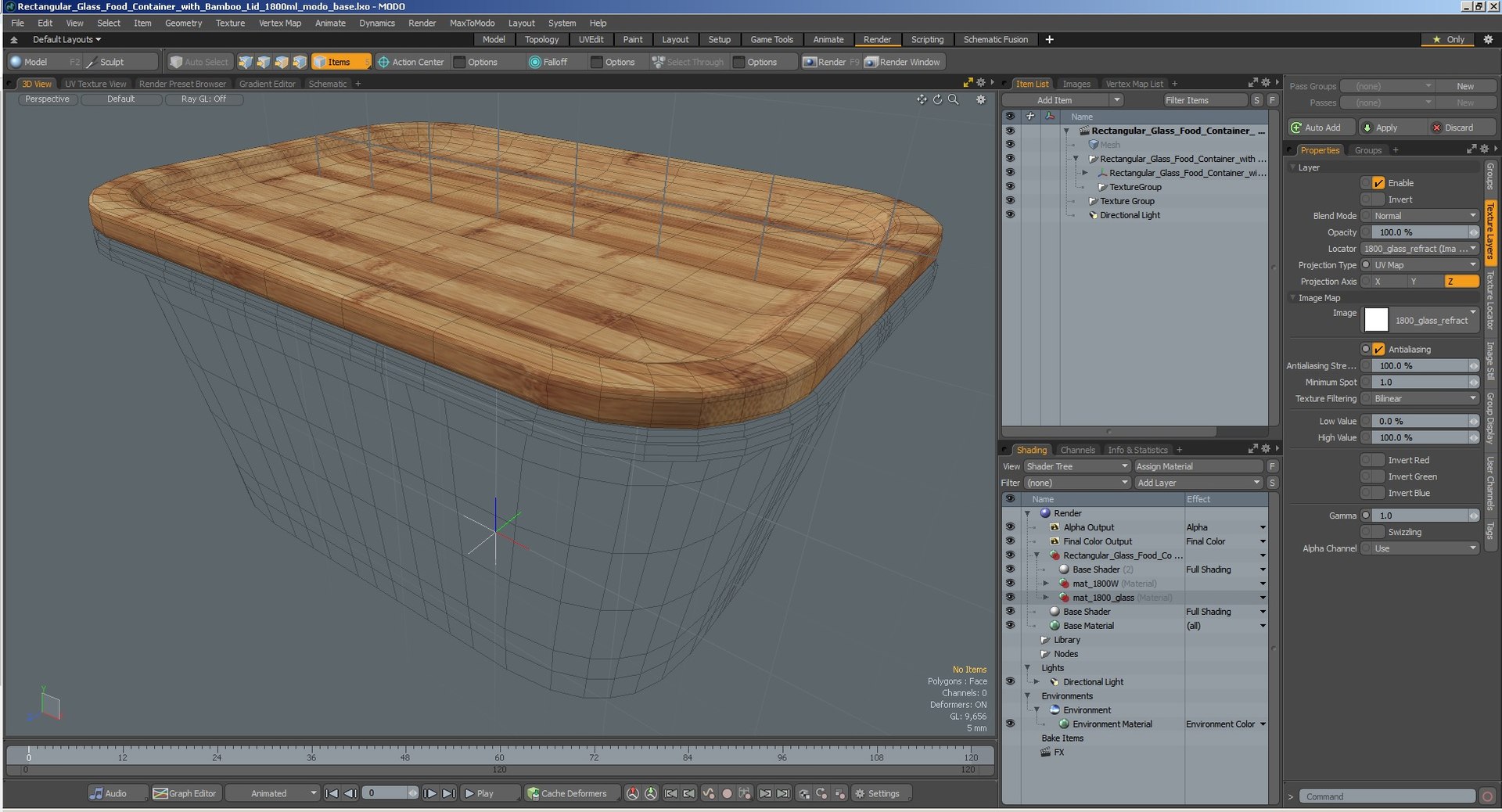Open viewport settings gear icon
The width and height of the screenshot is (1502, 812).
980,99
